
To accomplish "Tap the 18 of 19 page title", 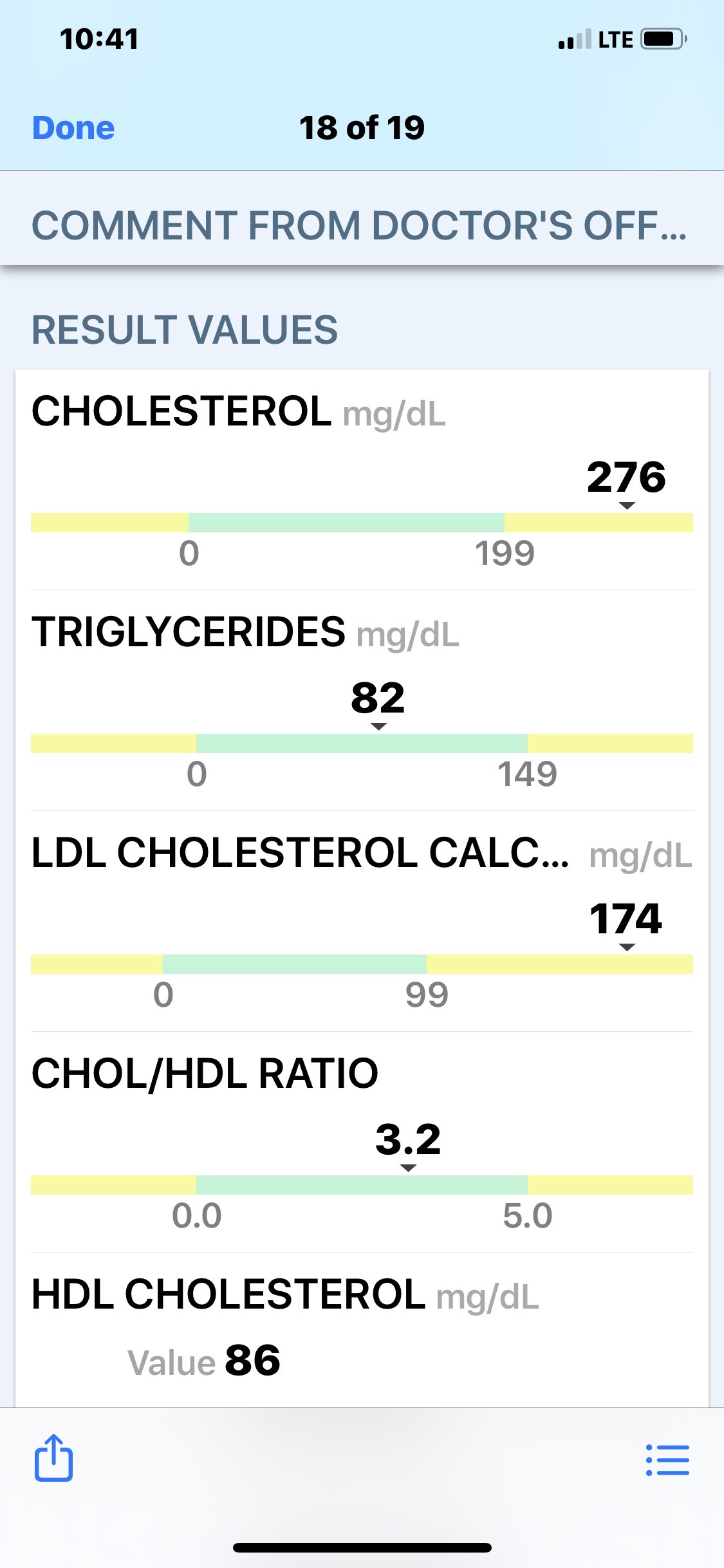I will (x=362, y=128).
